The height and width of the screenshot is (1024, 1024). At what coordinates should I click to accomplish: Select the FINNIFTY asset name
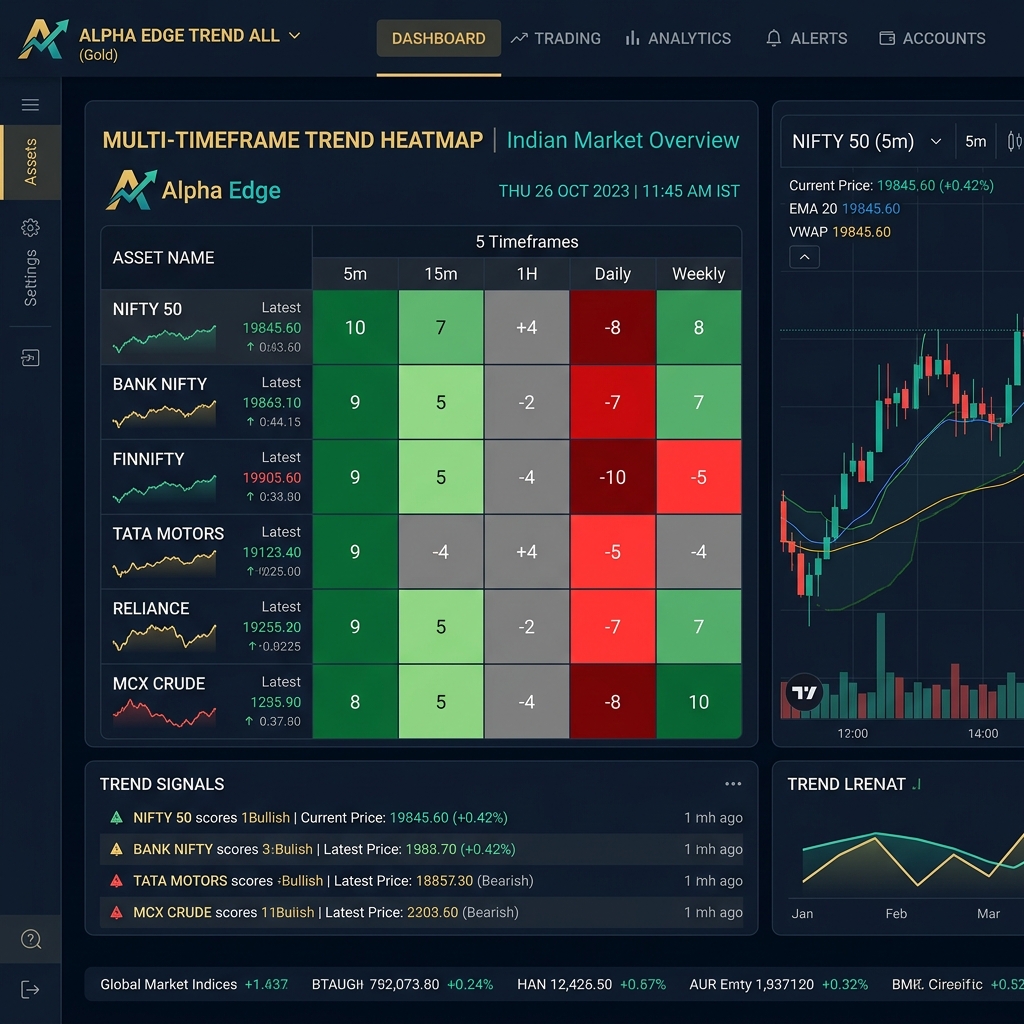[x=148, y=459]
